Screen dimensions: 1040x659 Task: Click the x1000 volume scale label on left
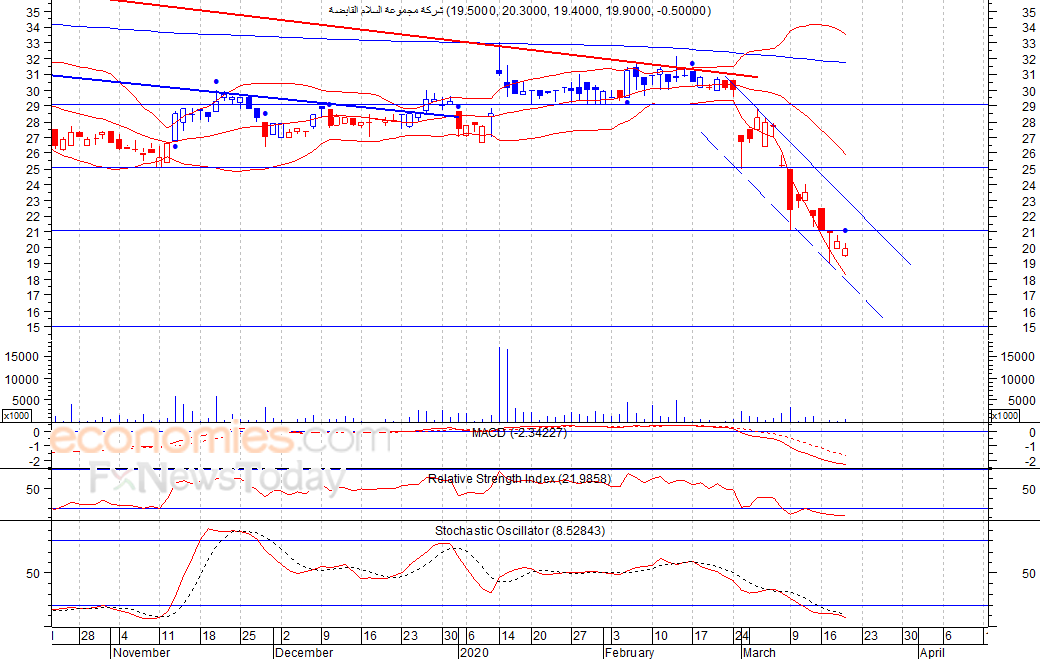click(x=16, y=415)
